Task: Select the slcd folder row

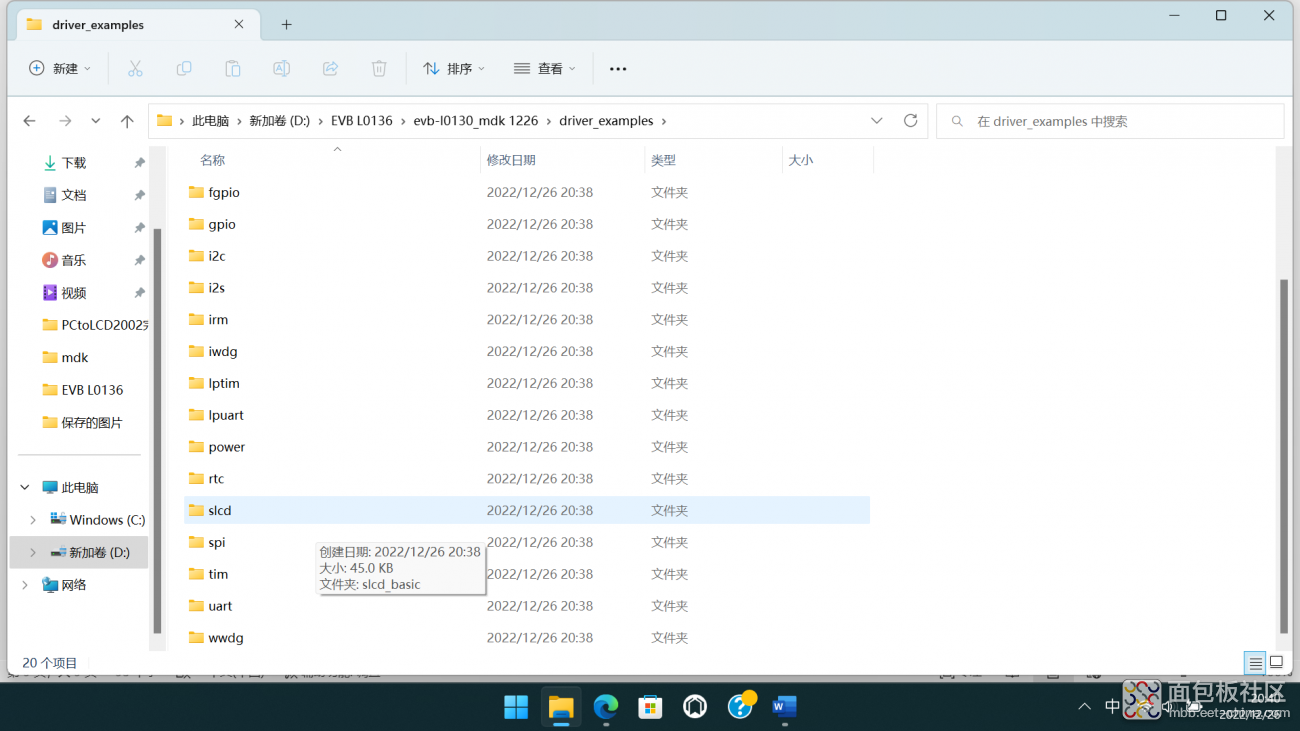Action: coord(527,510)
